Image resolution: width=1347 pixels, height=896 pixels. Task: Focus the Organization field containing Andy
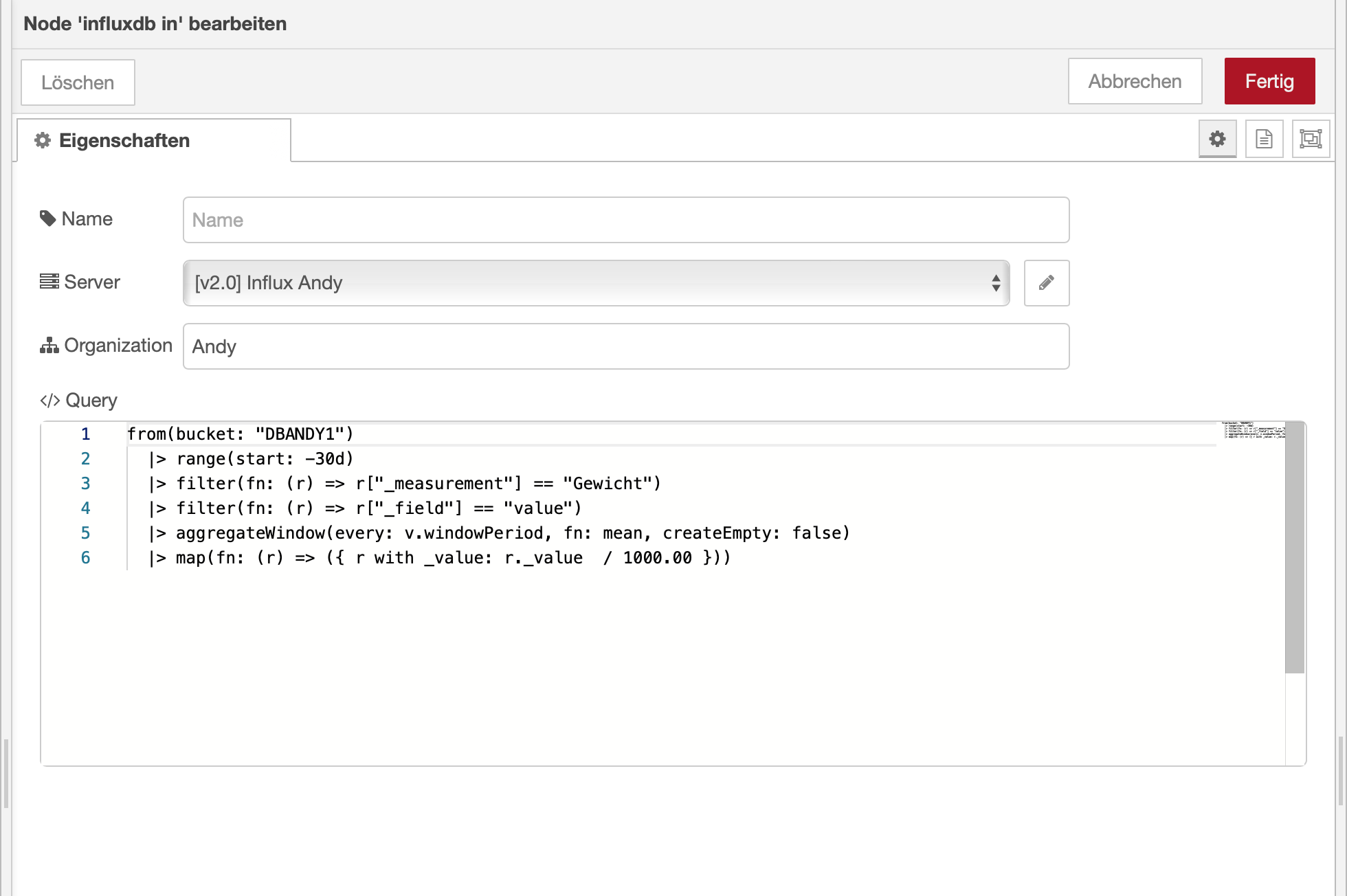click(x=625, y=346)
